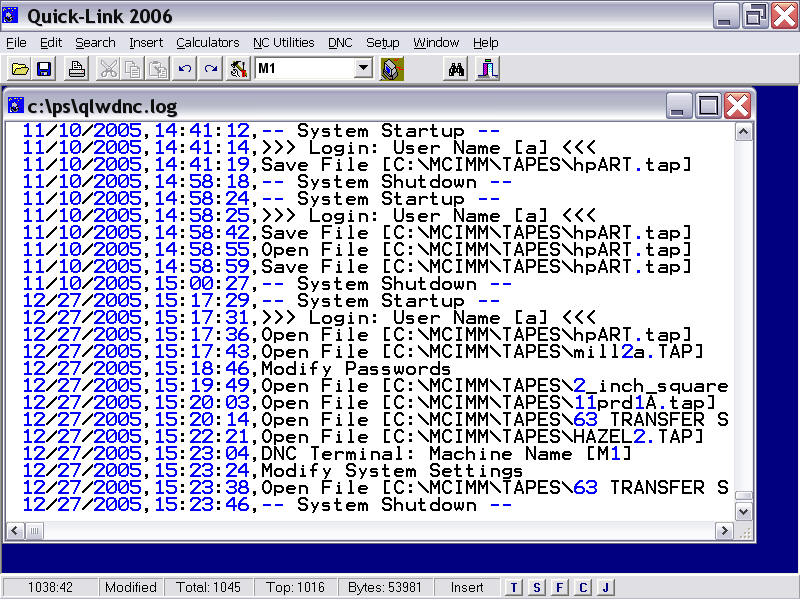This screenshot has width=800, height=600.
Task: Minimize the qlwdnc.log document window
Action: (x=679, y=106)
